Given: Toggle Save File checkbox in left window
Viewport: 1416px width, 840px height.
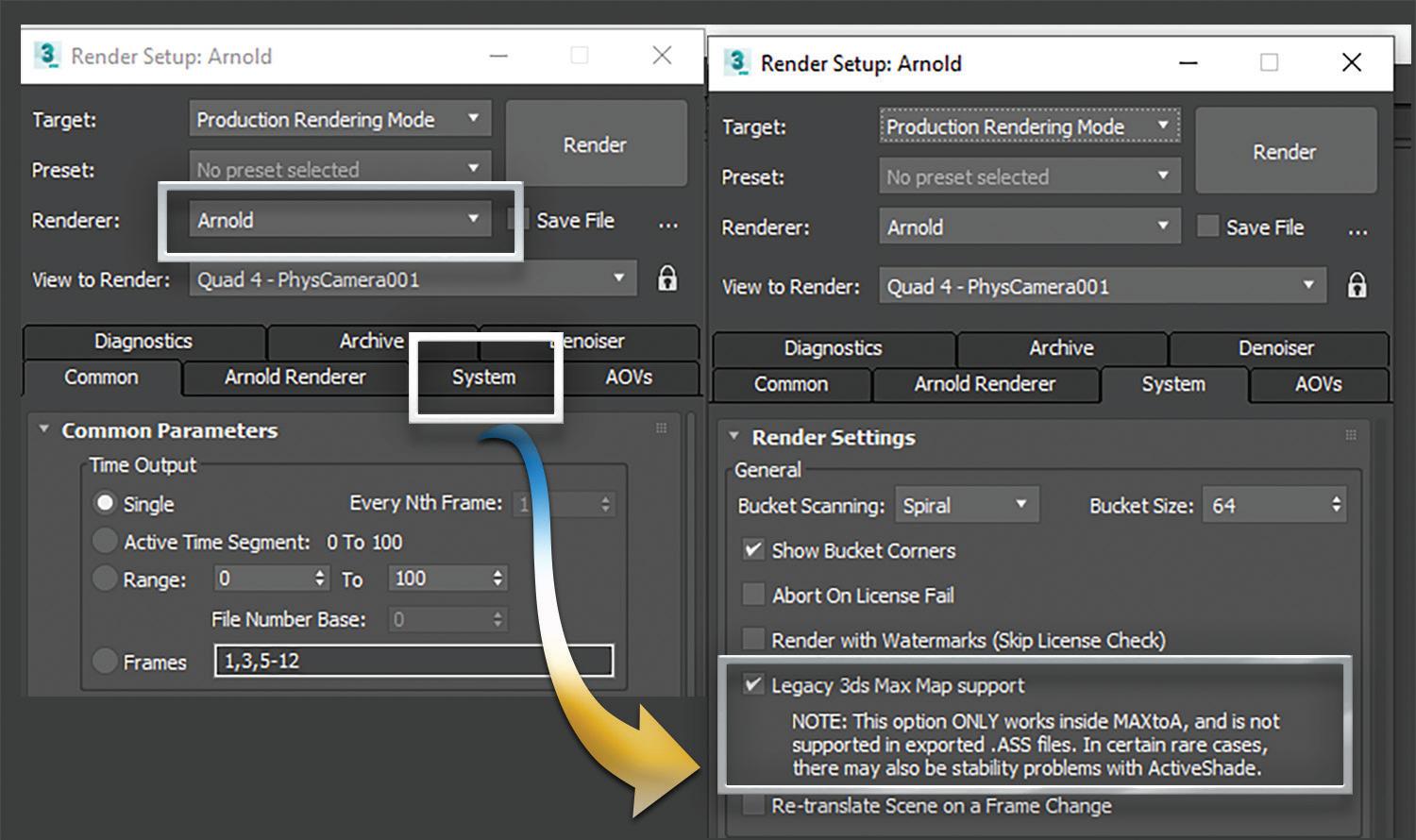Looking at the screenshot, I should (x=517, y=219).
